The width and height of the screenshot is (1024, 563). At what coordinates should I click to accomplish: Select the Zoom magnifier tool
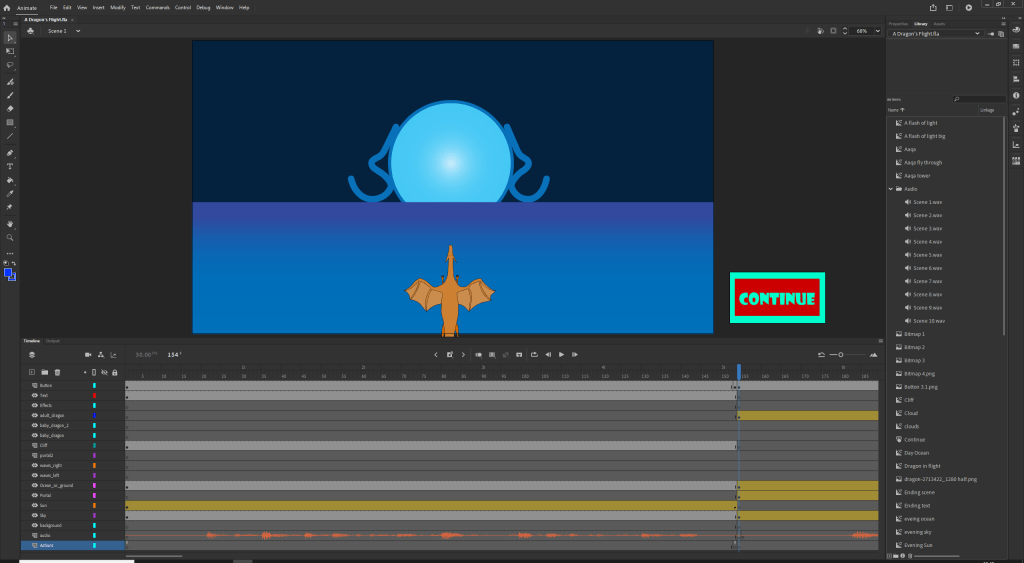point(10,237)
